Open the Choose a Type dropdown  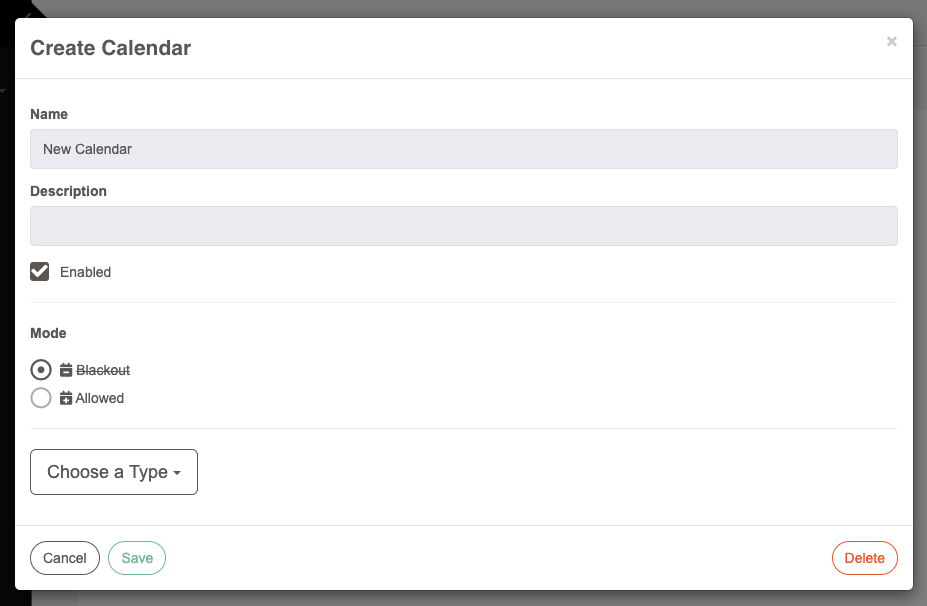point(114,472)
